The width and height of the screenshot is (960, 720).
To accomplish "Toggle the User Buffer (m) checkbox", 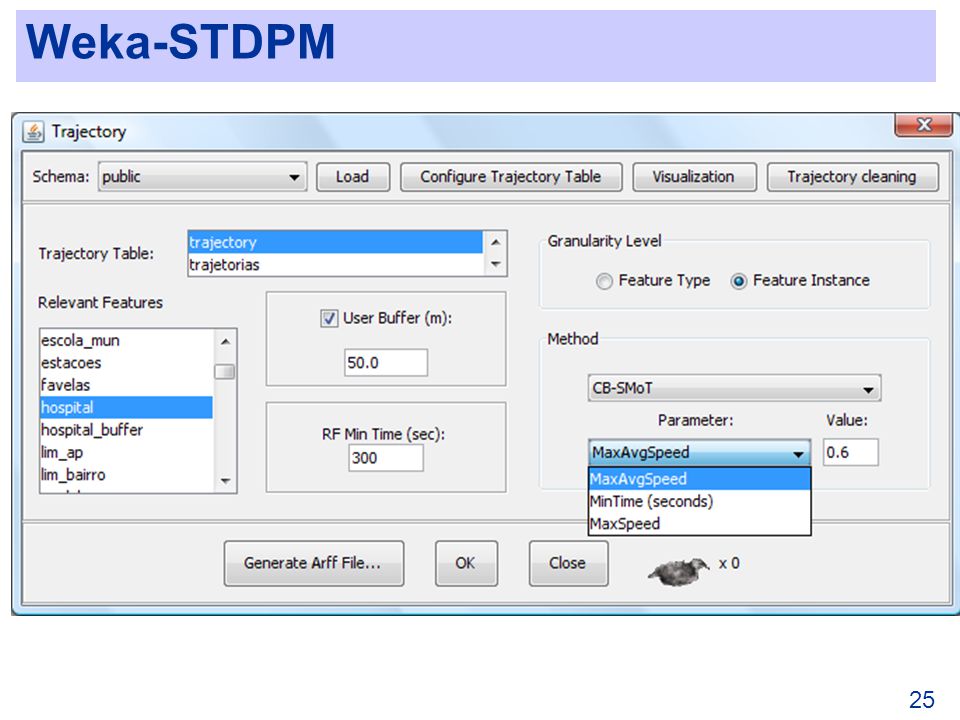I will (329, 318).
